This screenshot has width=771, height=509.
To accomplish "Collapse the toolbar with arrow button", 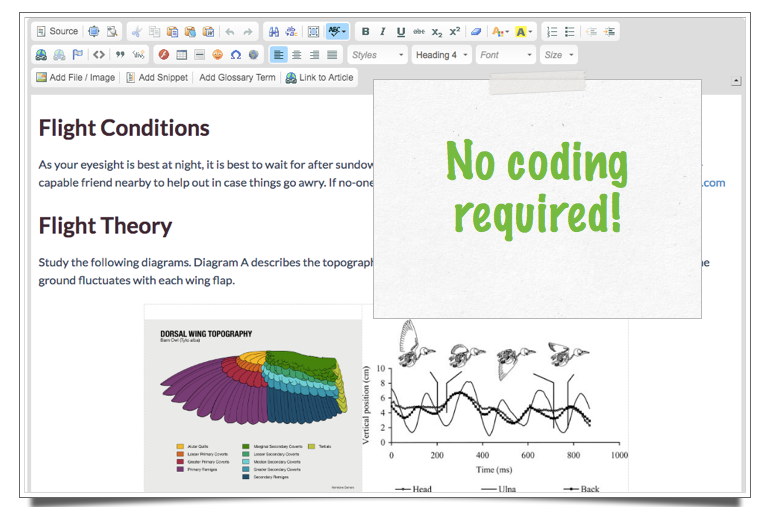I will tap(736, 81).
